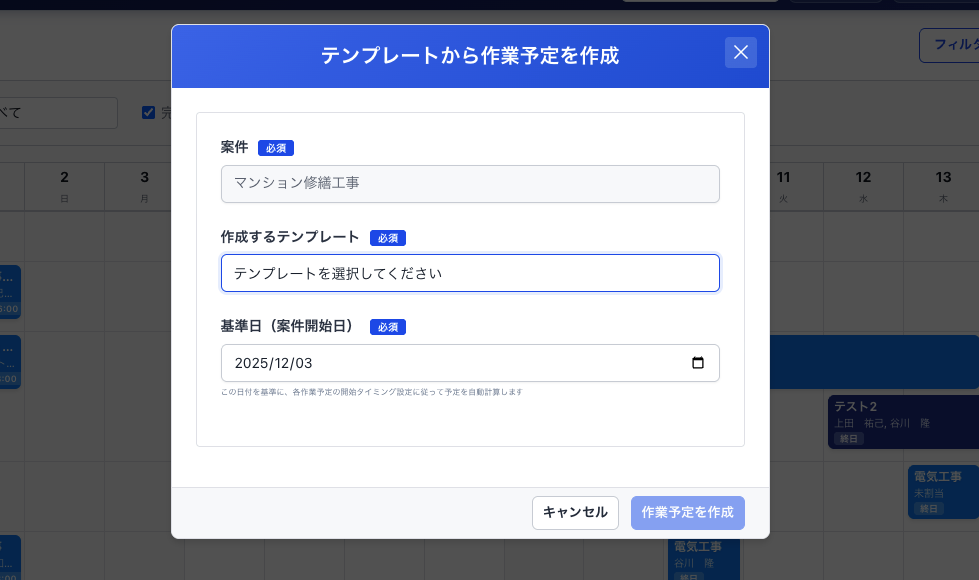Click the 案件 field showing マンション修繕工事
979x580 pixels.
[470, 184]
